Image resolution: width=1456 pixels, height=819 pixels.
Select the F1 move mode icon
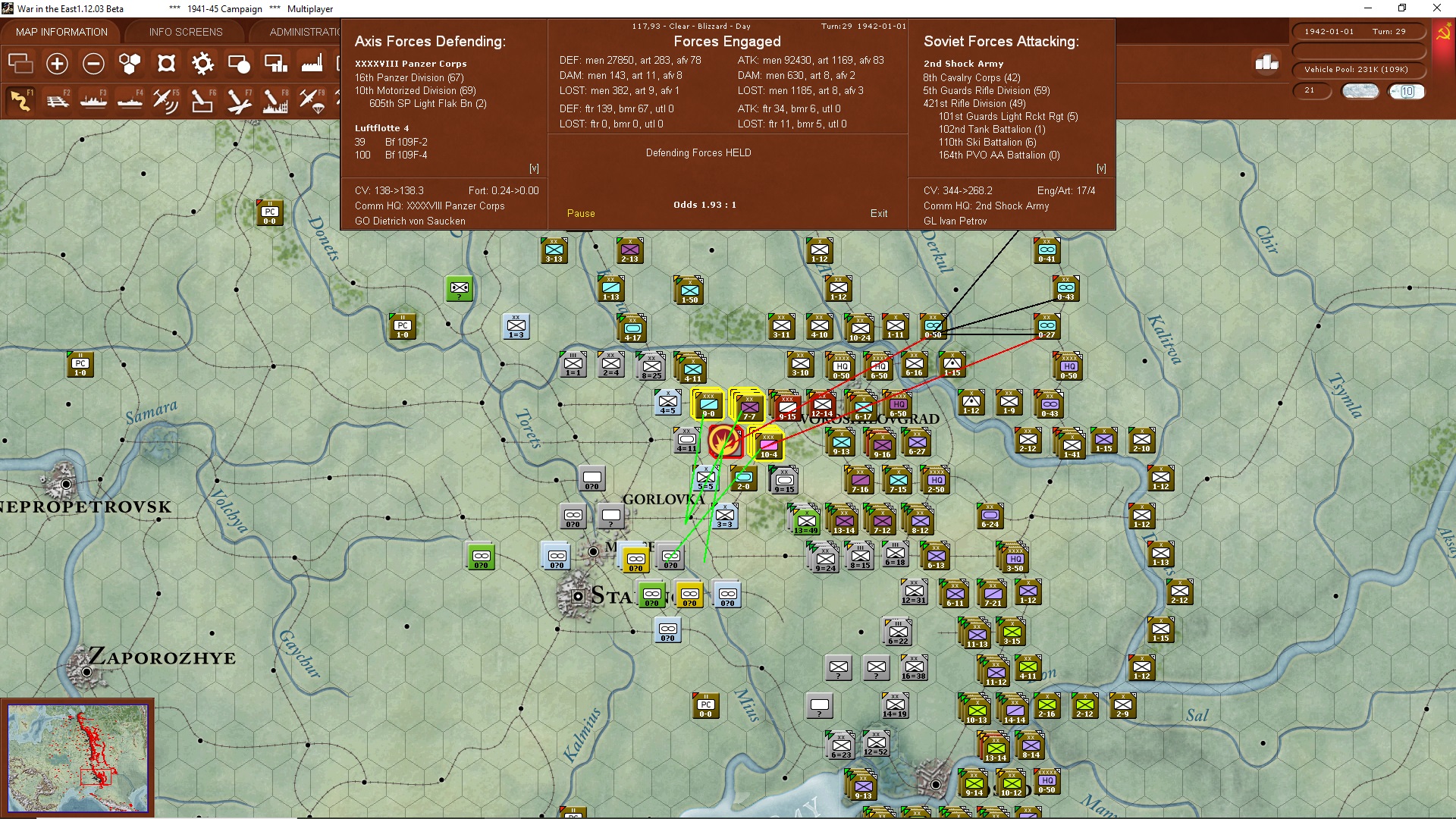[20, 100]
